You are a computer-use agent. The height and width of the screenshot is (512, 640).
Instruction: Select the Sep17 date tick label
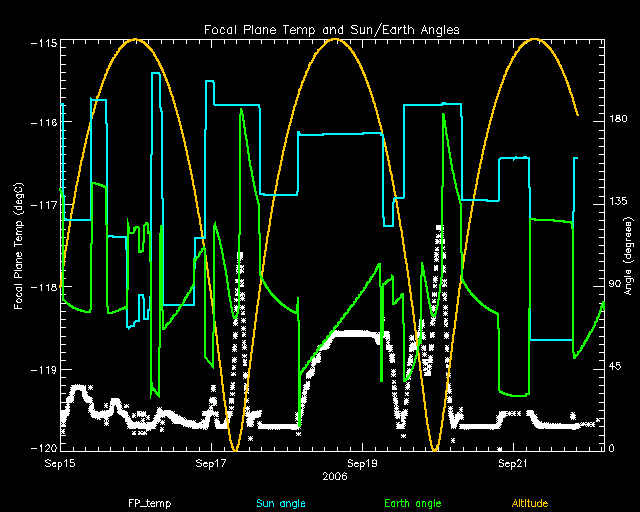(x=211, y=464)
